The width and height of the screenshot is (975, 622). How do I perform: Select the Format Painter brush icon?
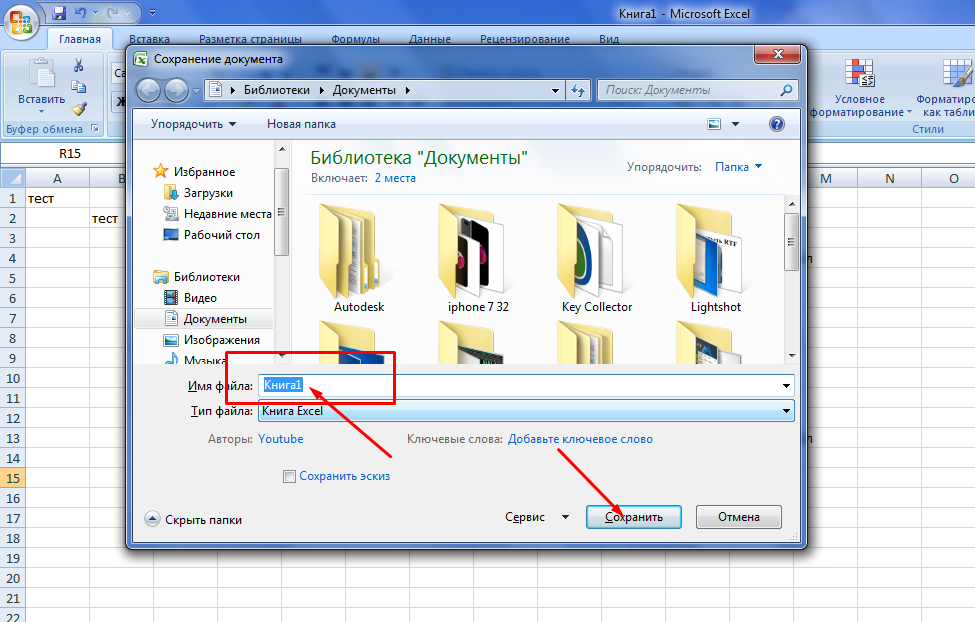(78, 108)
